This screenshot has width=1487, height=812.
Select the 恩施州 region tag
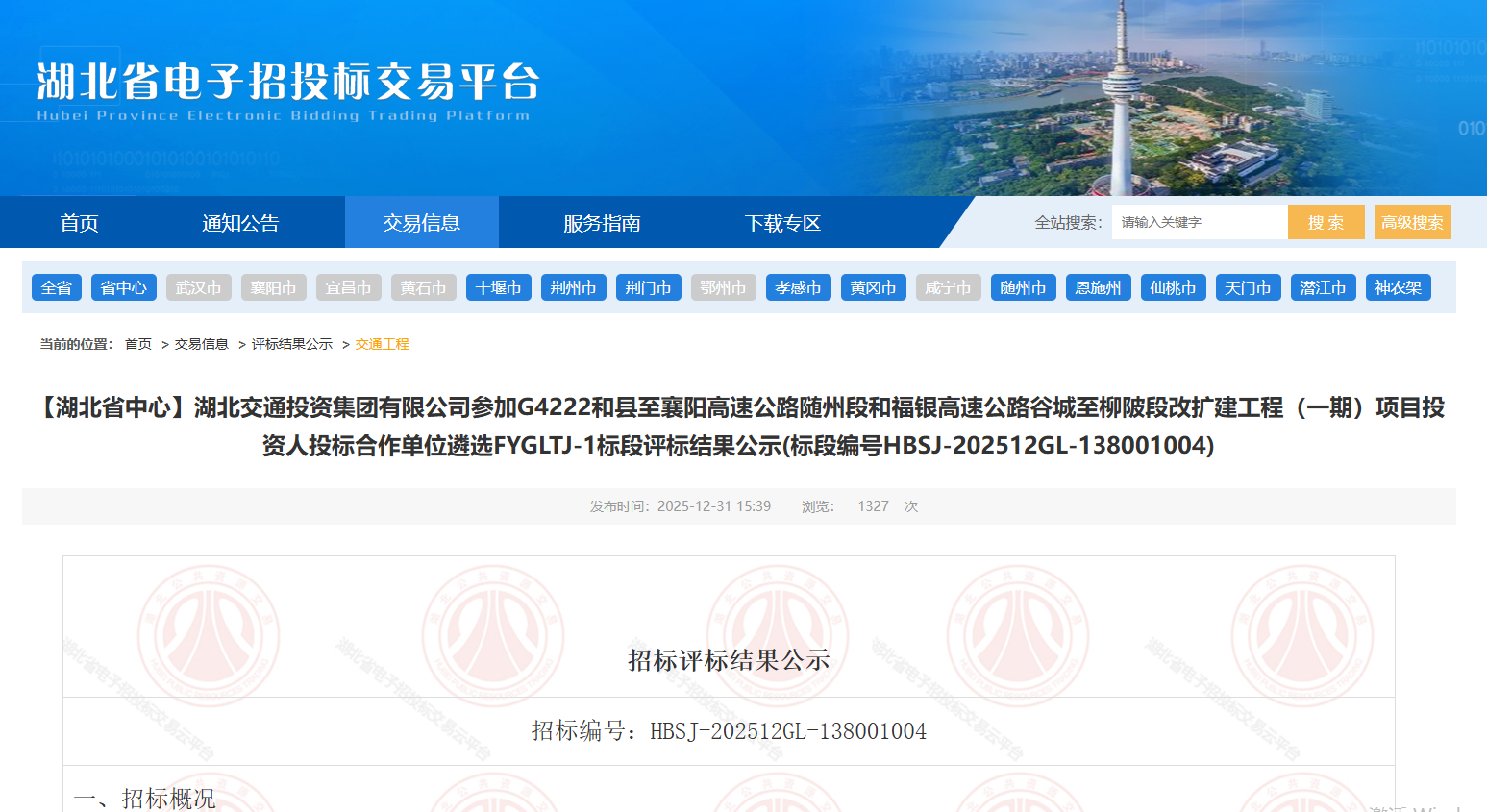coord(1099,287)
